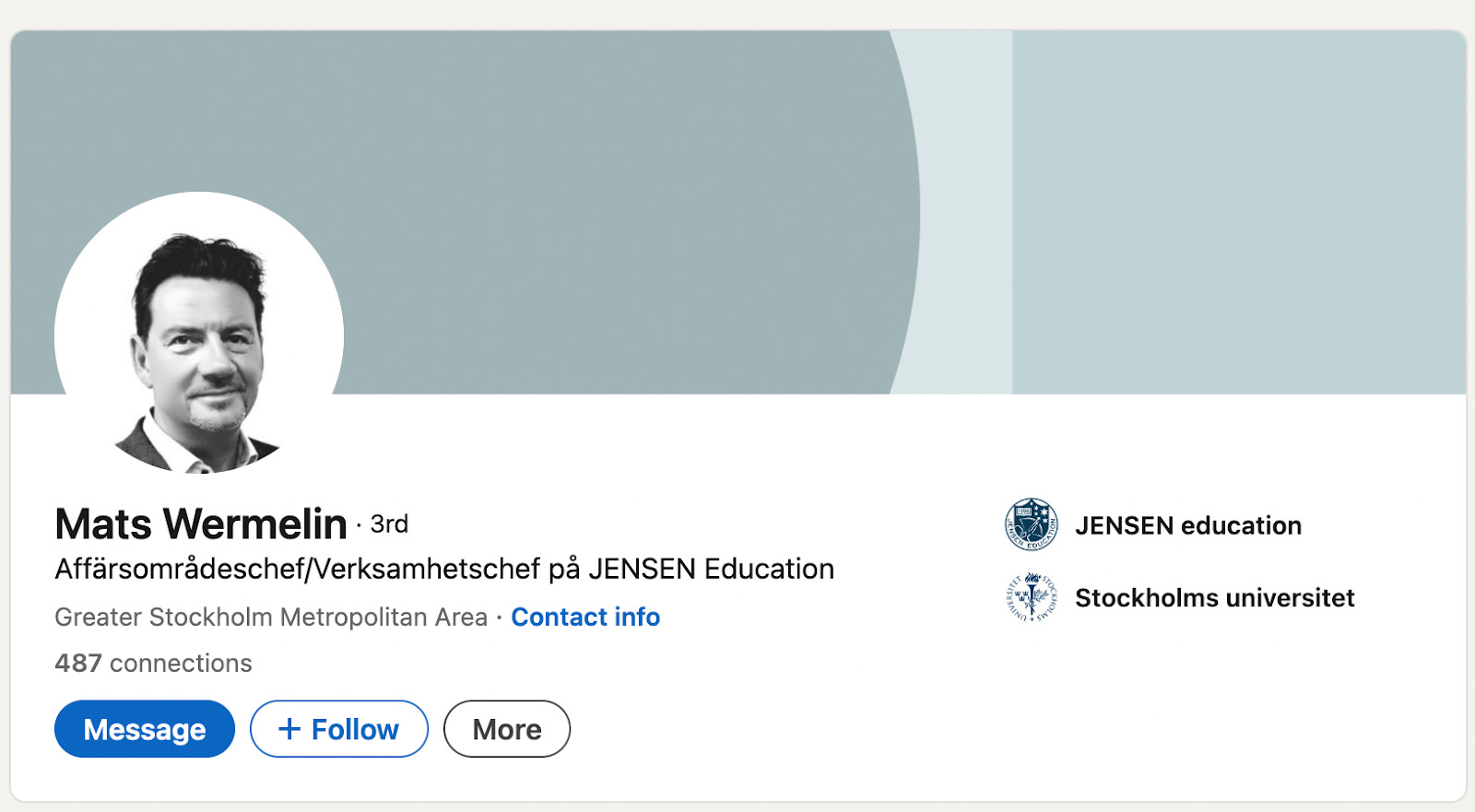1475x812 pixels.
Task: Click the Message button
Action: pos(145,729)
